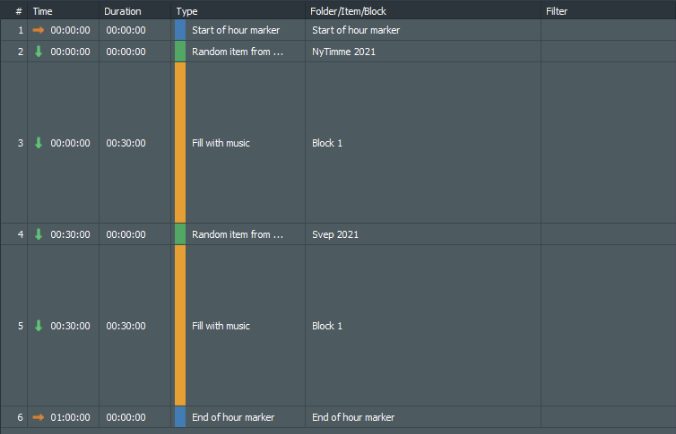Click orange arrow icon in row 1
Image resolution: width=676 pixels, height=434 pixels.
pyautogui.click(x=39, y=30)
